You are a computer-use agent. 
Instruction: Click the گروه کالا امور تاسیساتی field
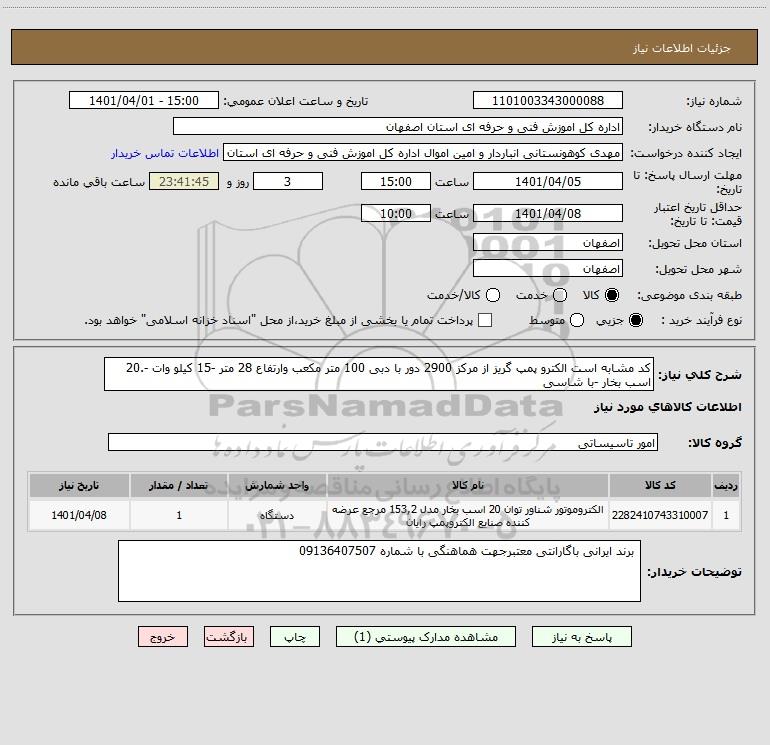pos(383,442)
